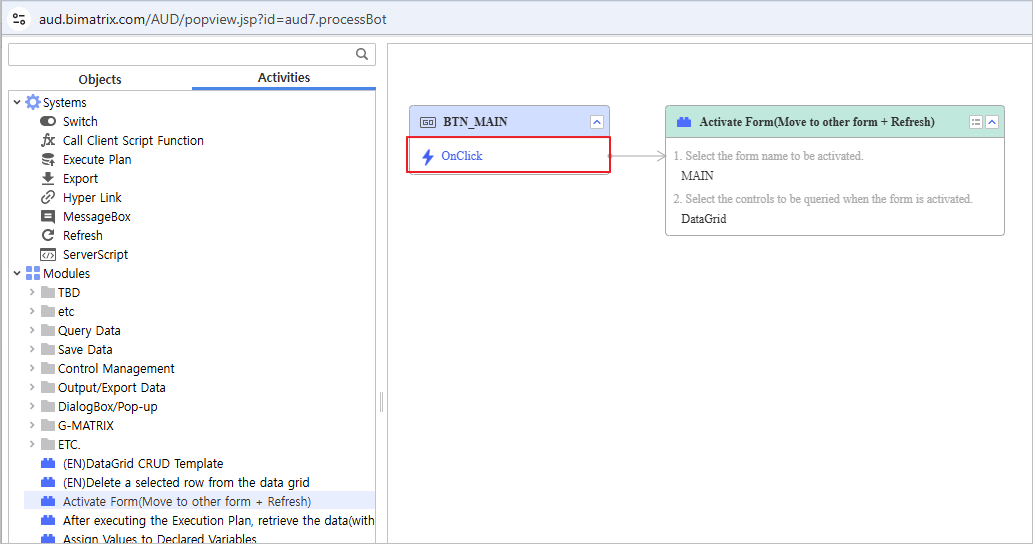This screenshot has width=1033, height=544.
Task: Click the fx Call Client Script icon
Action: click(x=48, y=140)
